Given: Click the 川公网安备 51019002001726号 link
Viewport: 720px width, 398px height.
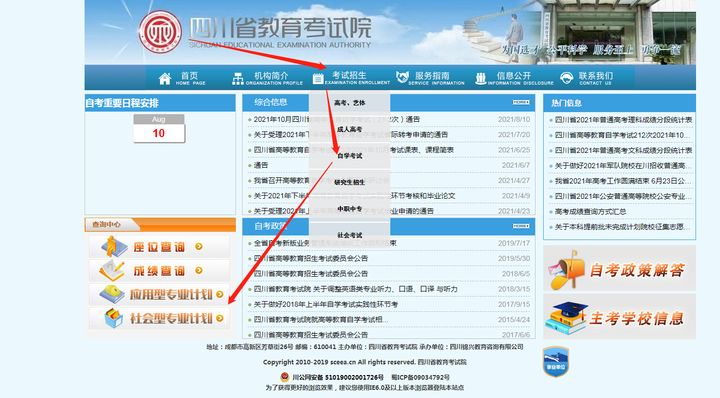Looking at the screenshot, I should click(x=338, y=377).
